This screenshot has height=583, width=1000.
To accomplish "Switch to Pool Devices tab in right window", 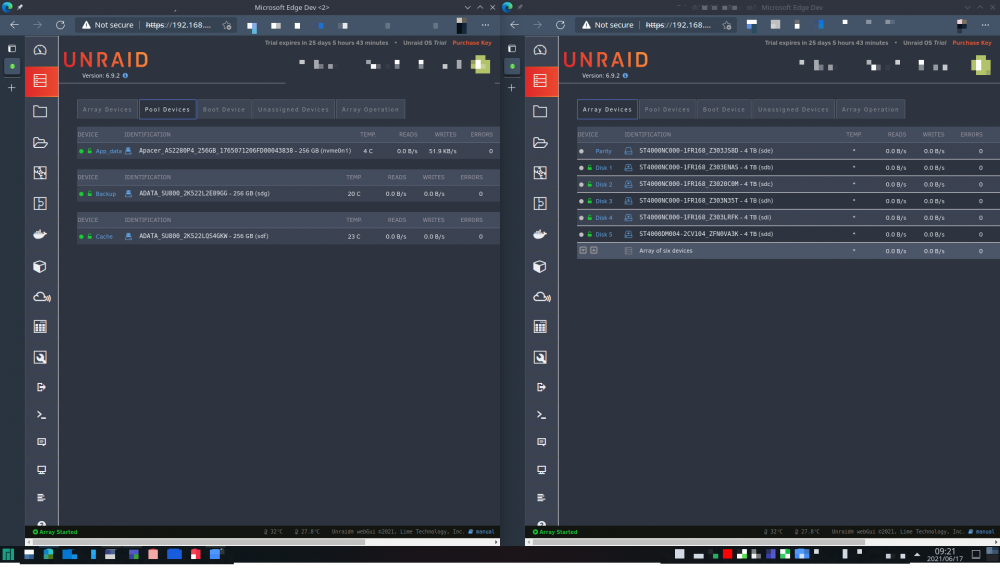I will click(667, 109).
